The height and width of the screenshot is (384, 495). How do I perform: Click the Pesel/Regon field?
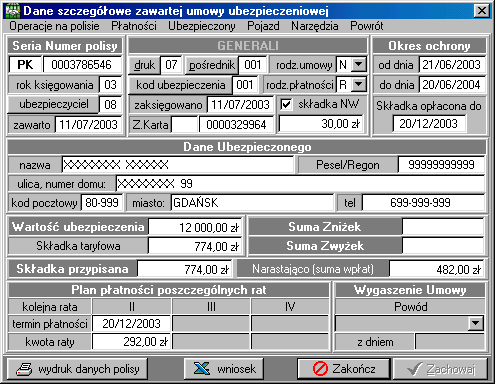[441, 165]
